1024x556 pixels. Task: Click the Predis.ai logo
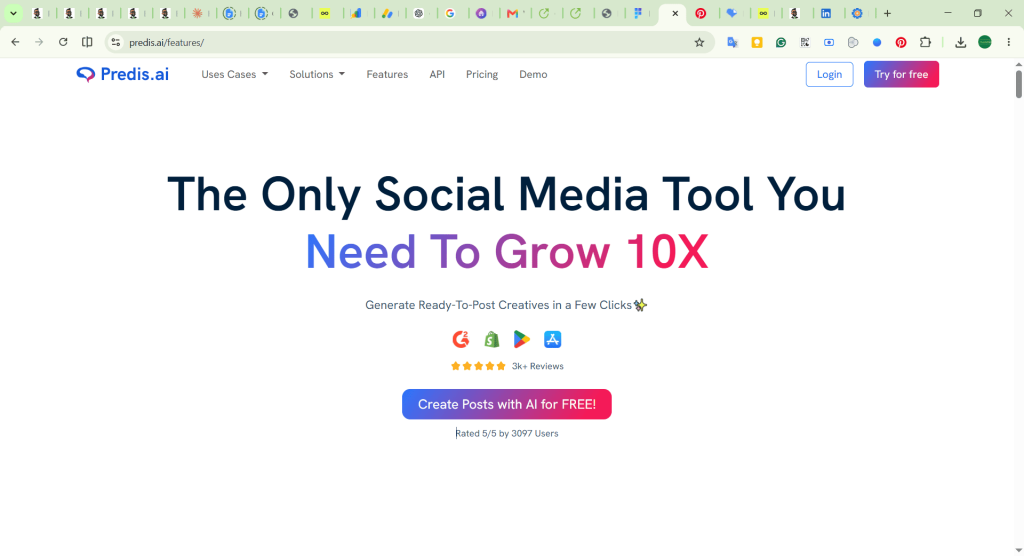click(x=122, y=74)
